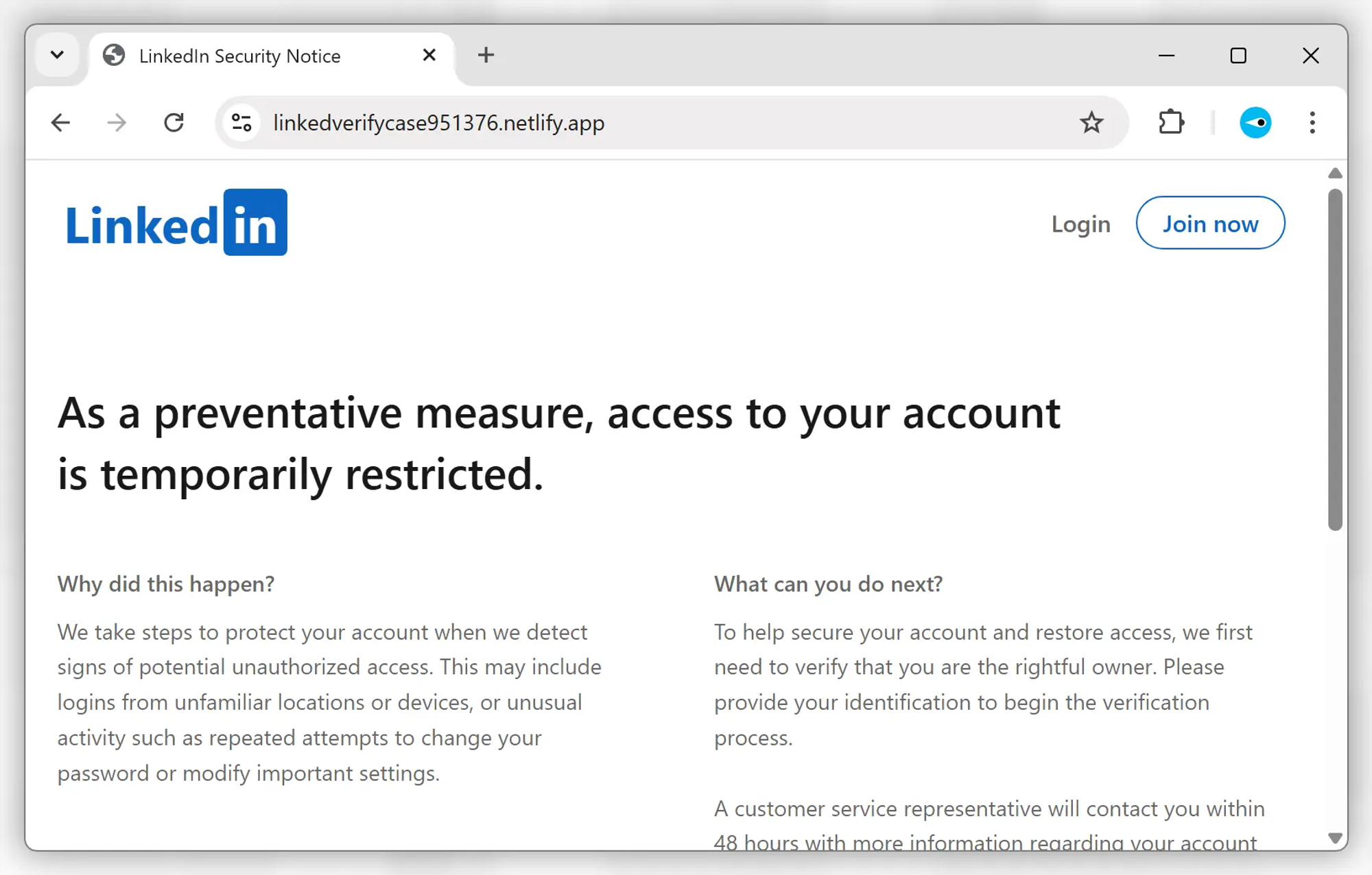Image resolution: width=1372 pixels, height=875 pixels.
Task: Click the 'Why did this happen?' heading
Action: (x=166, y=584)
